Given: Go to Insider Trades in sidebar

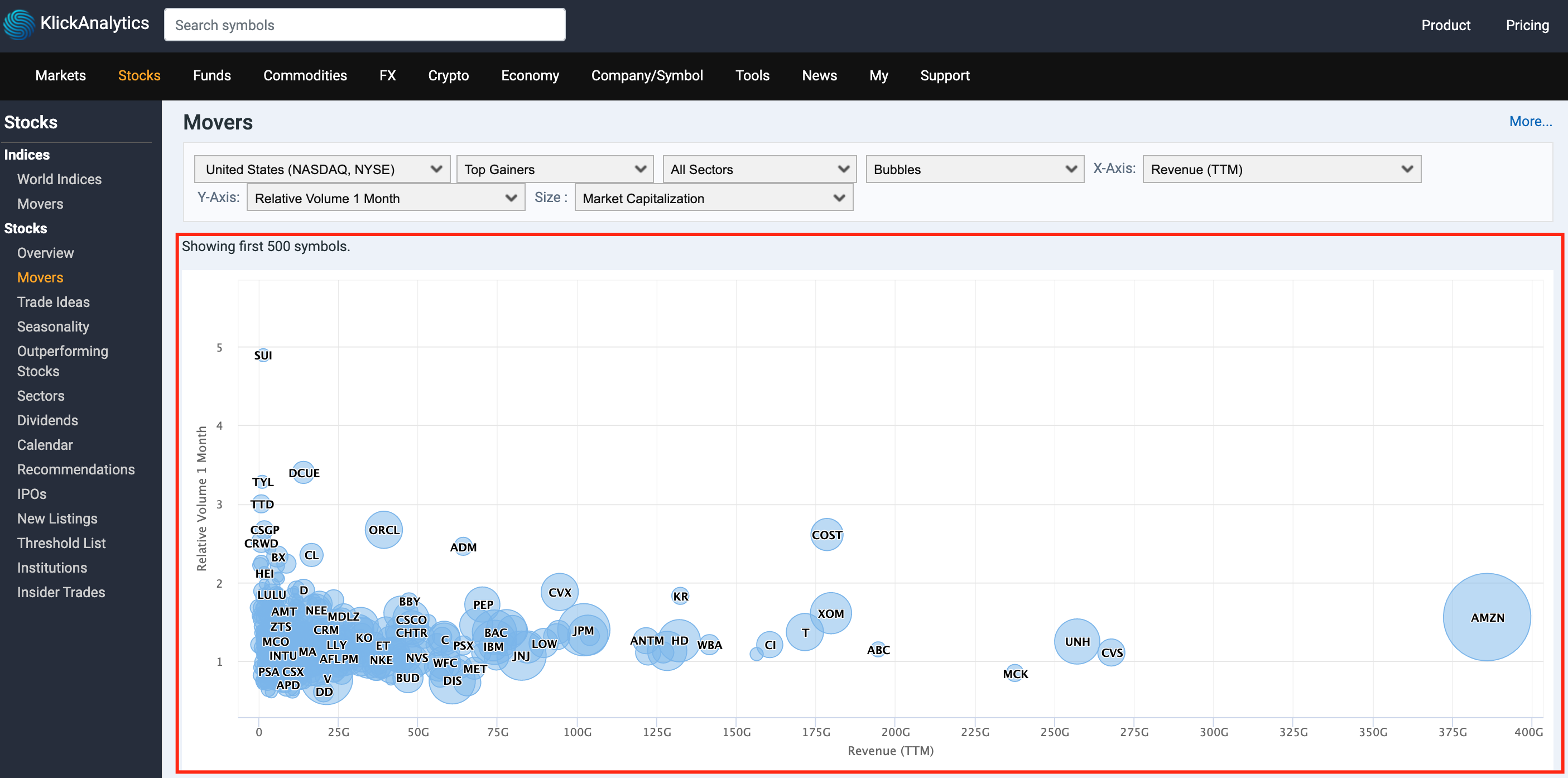Looking at the screenshot, I should tap(61, 592).
